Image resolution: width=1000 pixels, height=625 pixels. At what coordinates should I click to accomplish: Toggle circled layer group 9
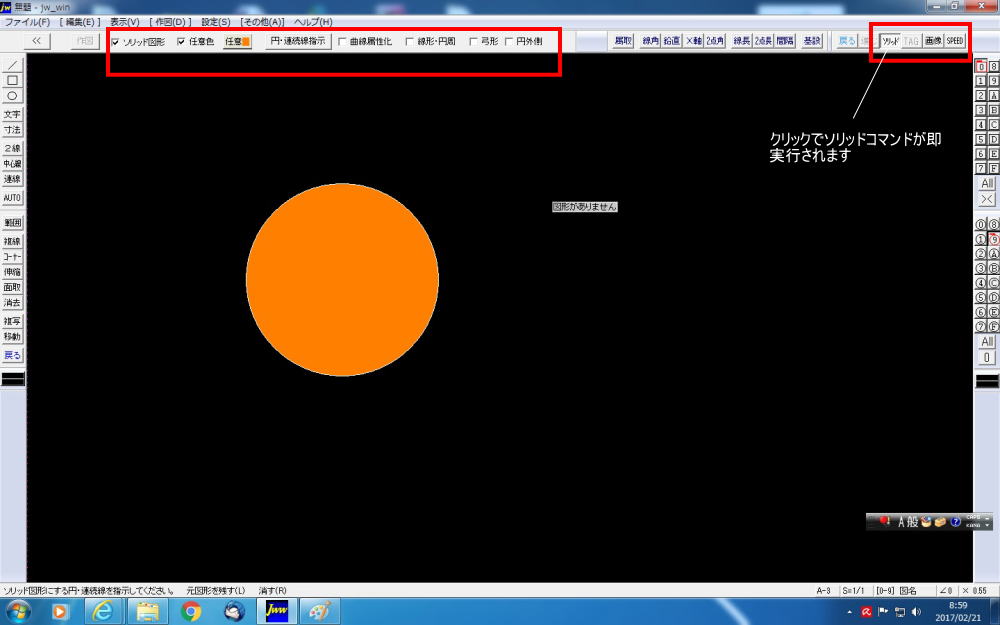(x=994, y=239)
